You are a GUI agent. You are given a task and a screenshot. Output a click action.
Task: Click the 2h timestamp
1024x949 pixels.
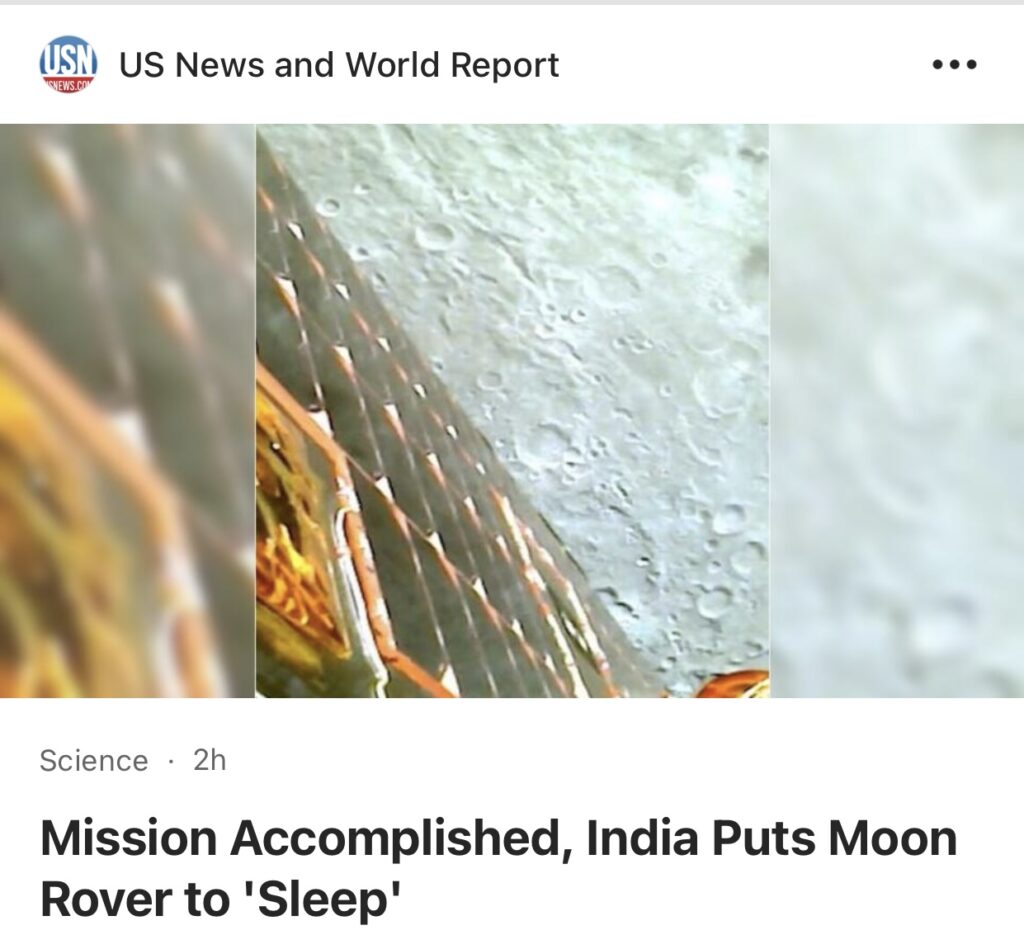pyautogui.click(x=210, y=760)
